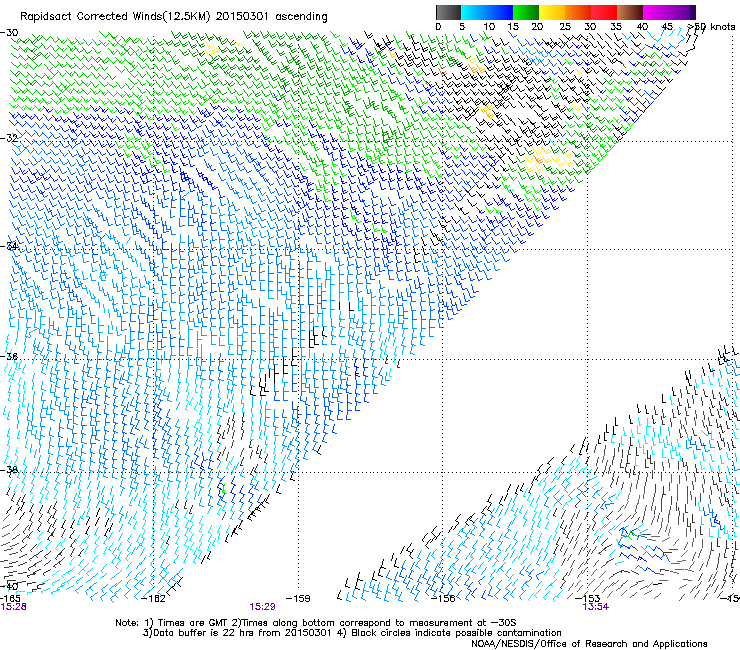Click the cyan 5–10 knots legend color

coord(474,12)
